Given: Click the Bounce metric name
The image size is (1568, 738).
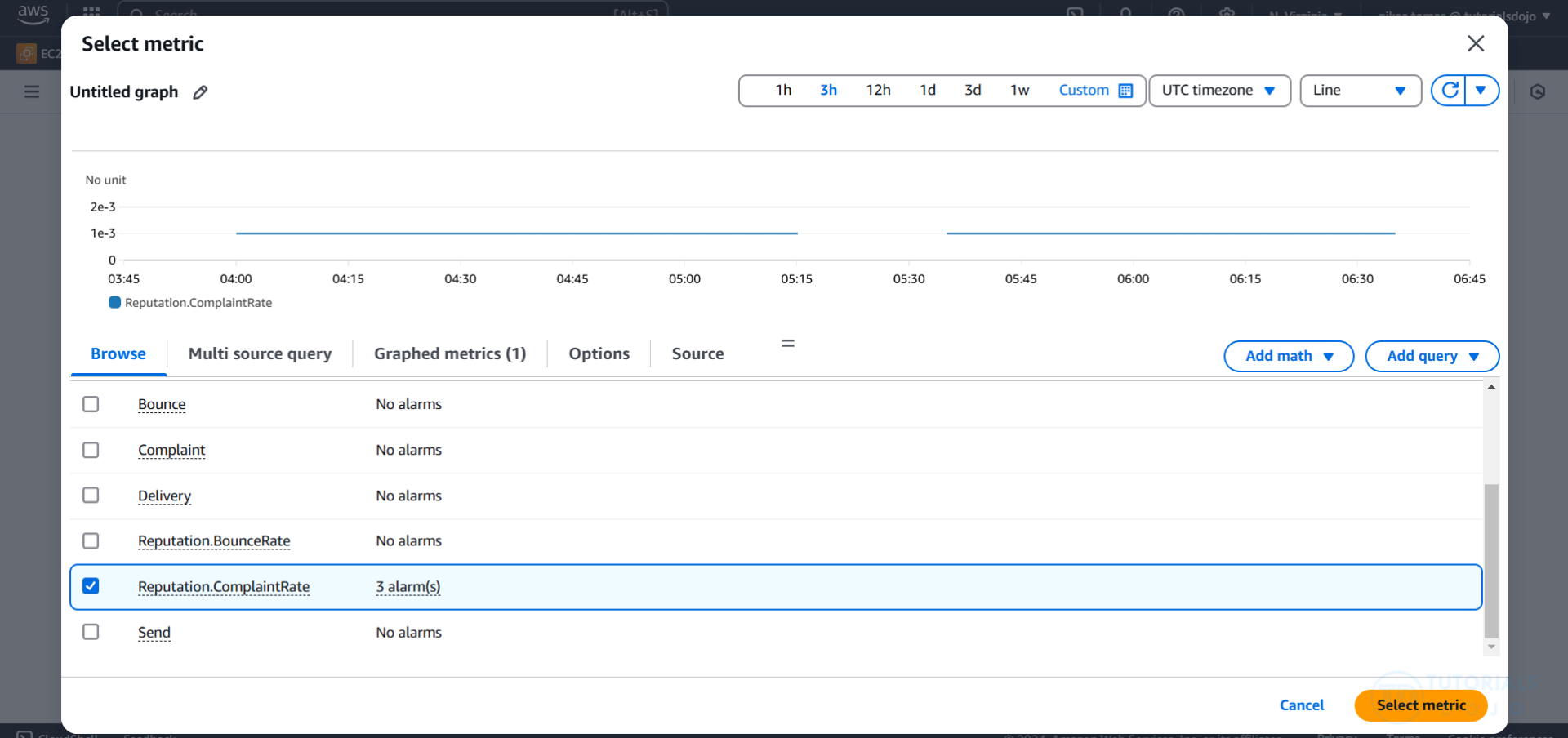Looking at the screenshot, I should pyautogui.click(x=162, y=404).
